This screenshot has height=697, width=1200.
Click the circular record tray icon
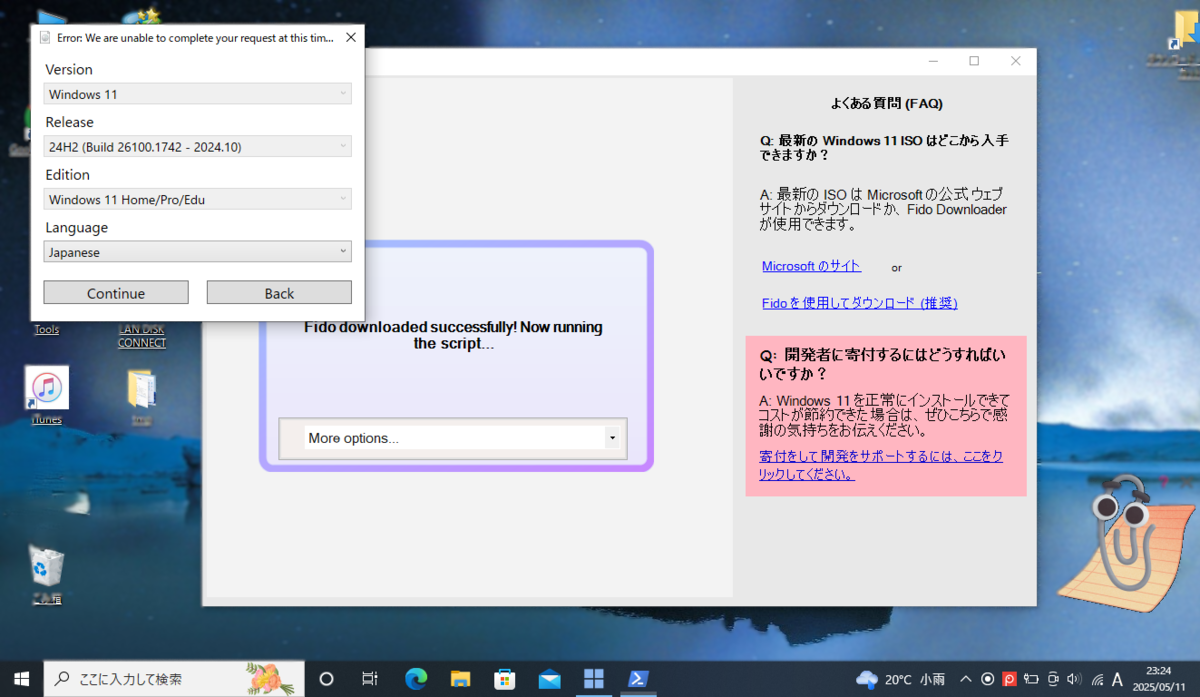click(x=988, y=679)
